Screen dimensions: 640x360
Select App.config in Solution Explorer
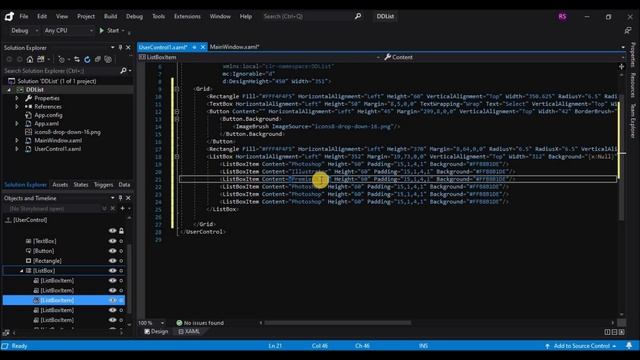48,115
